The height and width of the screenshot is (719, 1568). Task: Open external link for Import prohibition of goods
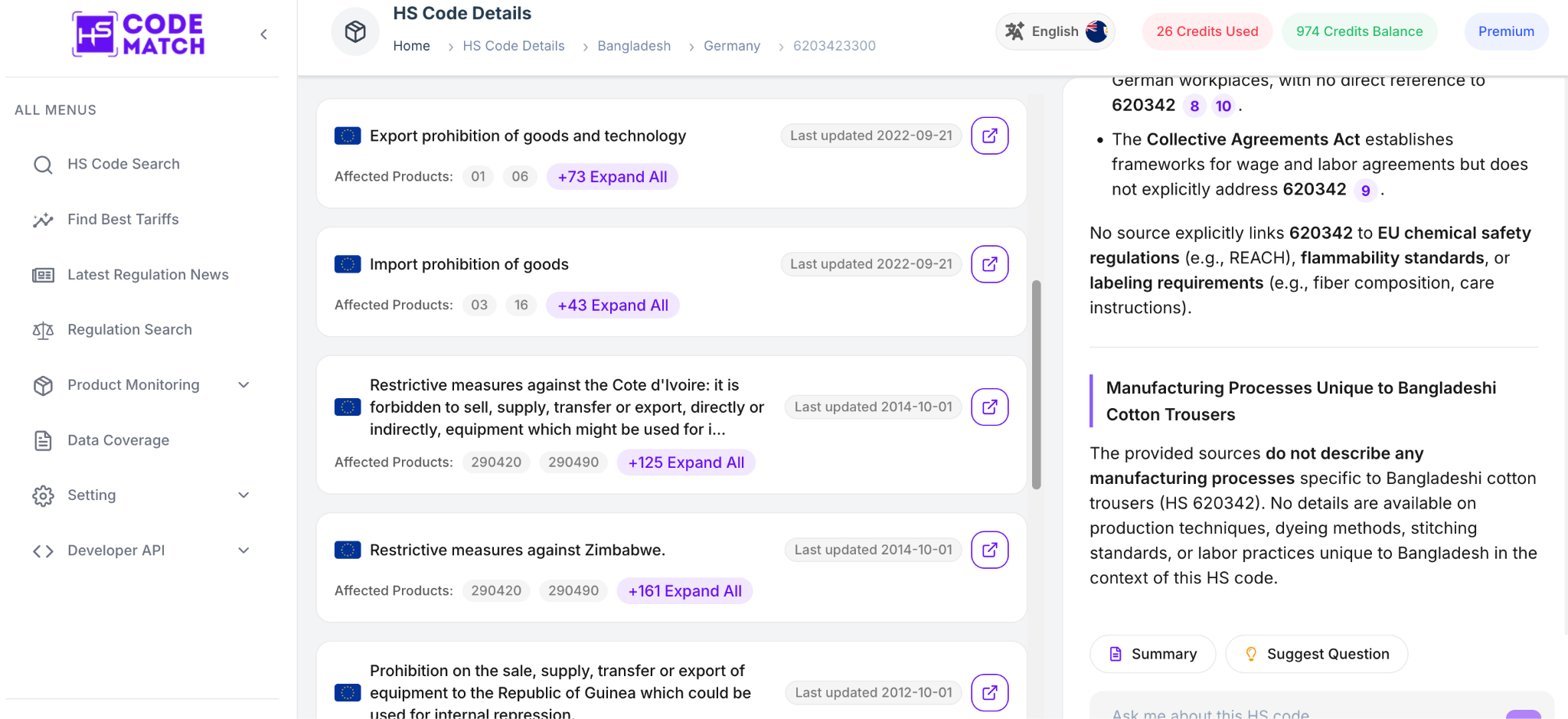(x=989, y=264)
